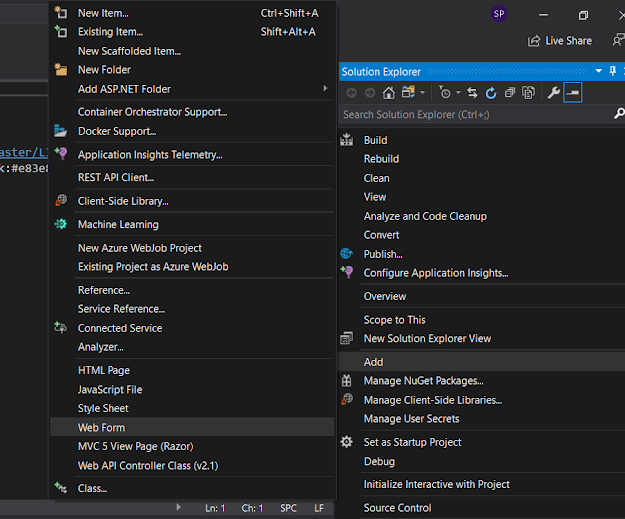The image size is (625, 519).
Task: Click the Solution Explorer search magnifier icon
Action: tap(619, 114)
